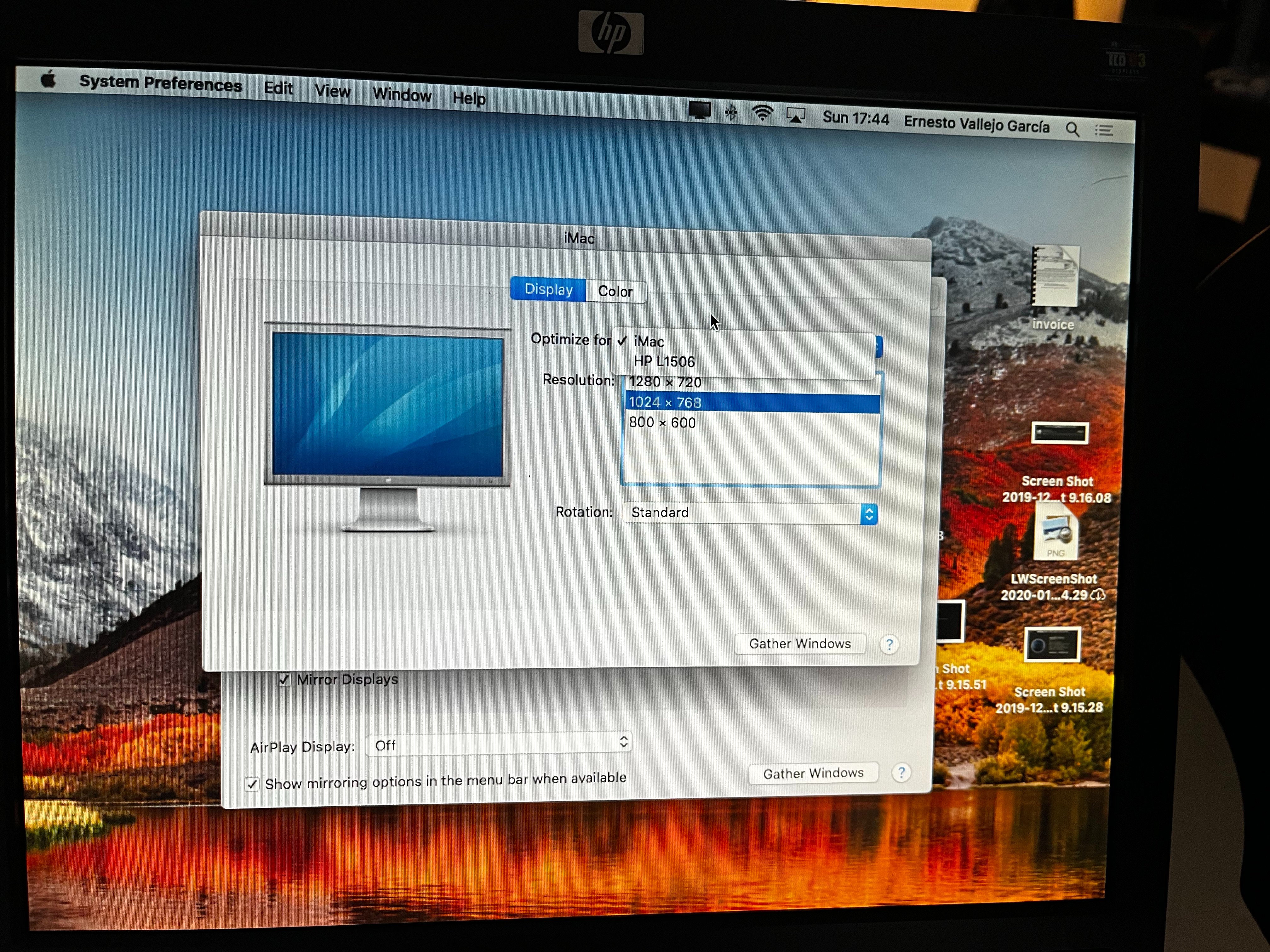Open the AirPlay mirroring menu bar icon
1270x952 pixels.
coord(795,115)
